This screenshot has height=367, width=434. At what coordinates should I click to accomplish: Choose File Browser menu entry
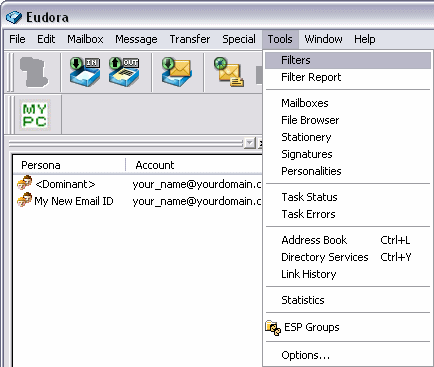(x=348, y=120)
